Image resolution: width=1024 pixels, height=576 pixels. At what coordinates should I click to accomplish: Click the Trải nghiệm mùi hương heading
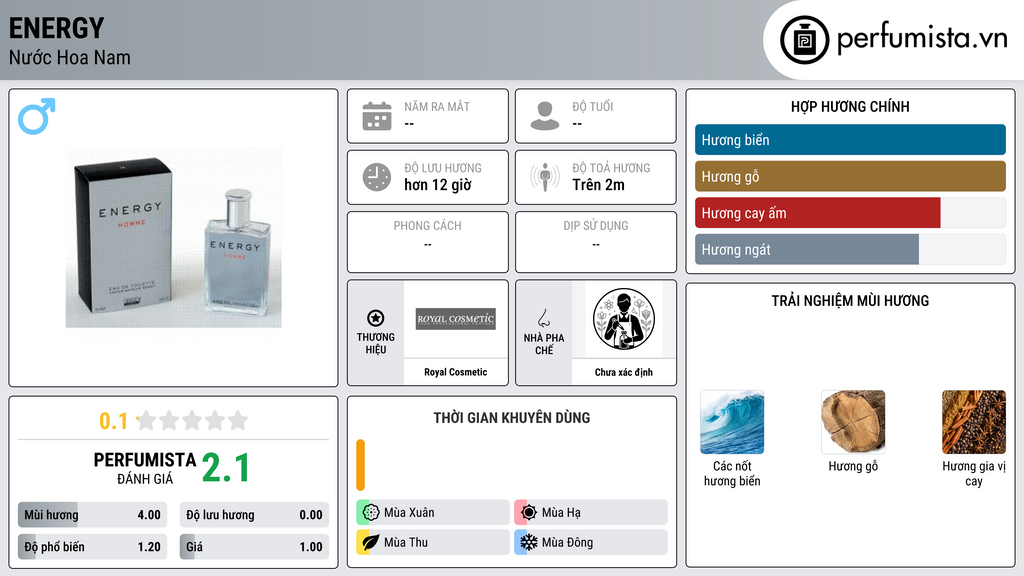(x=850, y=301)
